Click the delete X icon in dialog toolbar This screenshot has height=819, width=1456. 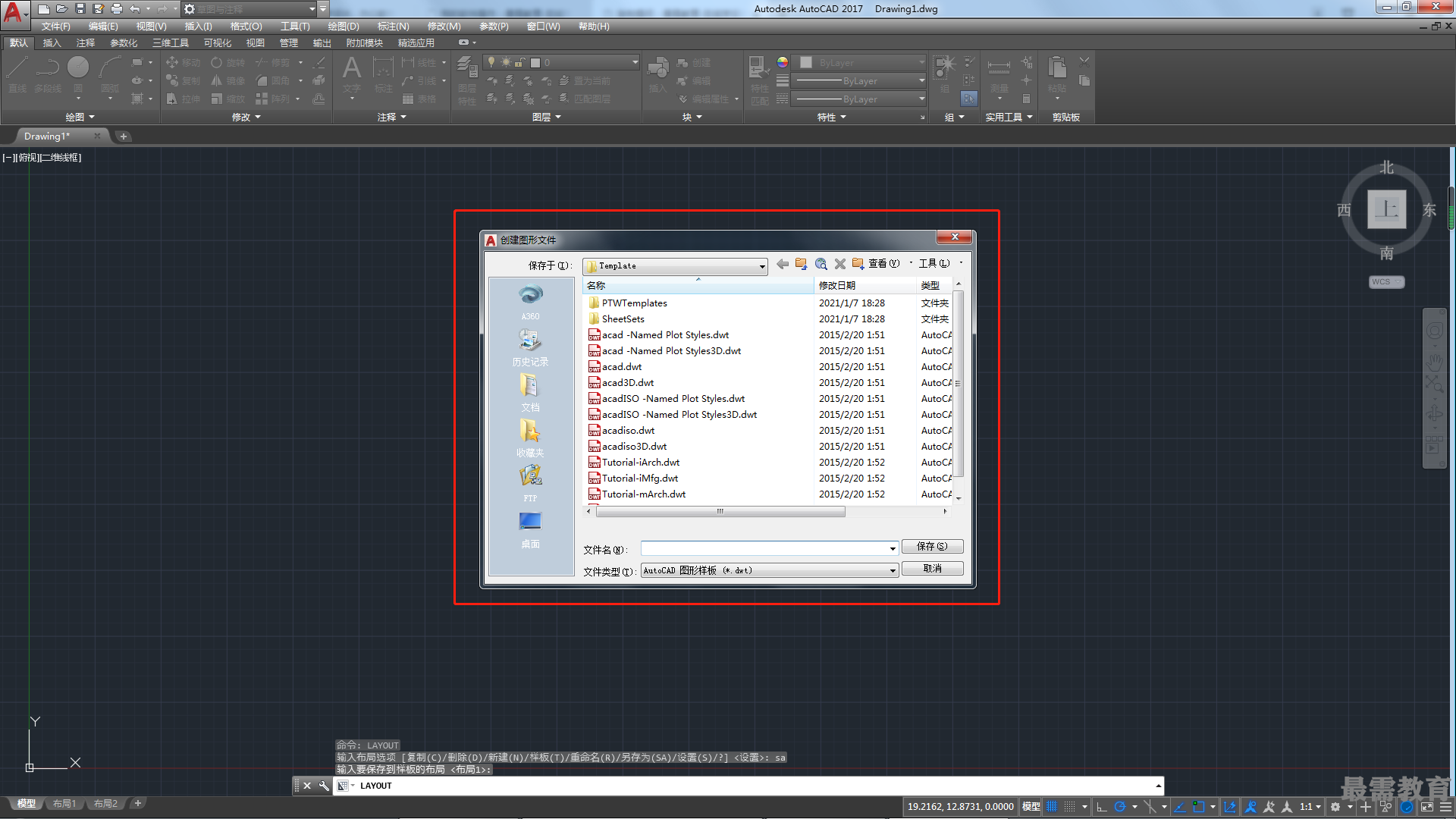[x=840, y=264]
